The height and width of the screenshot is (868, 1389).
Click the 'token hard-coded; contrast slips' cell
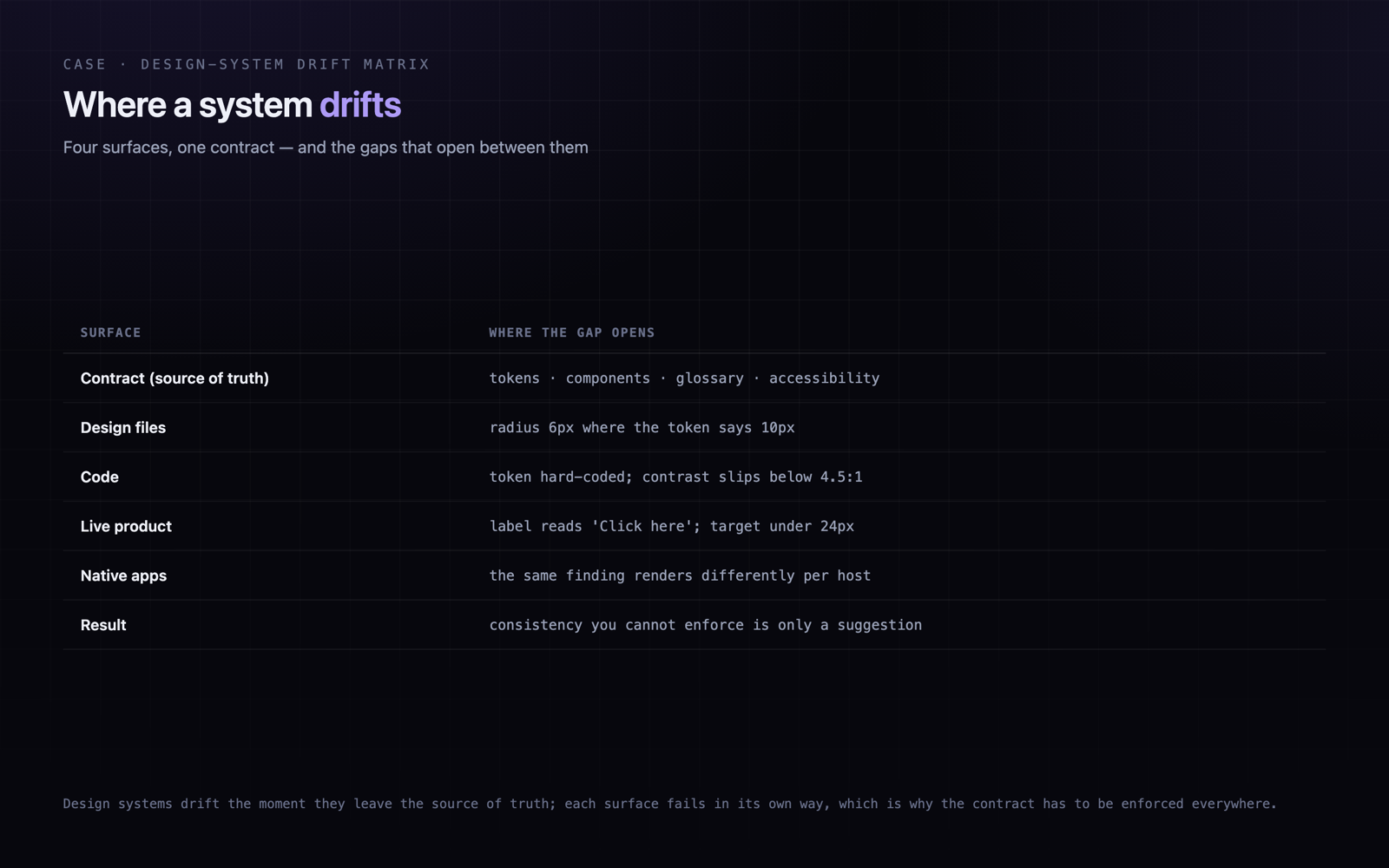point(675,477)
